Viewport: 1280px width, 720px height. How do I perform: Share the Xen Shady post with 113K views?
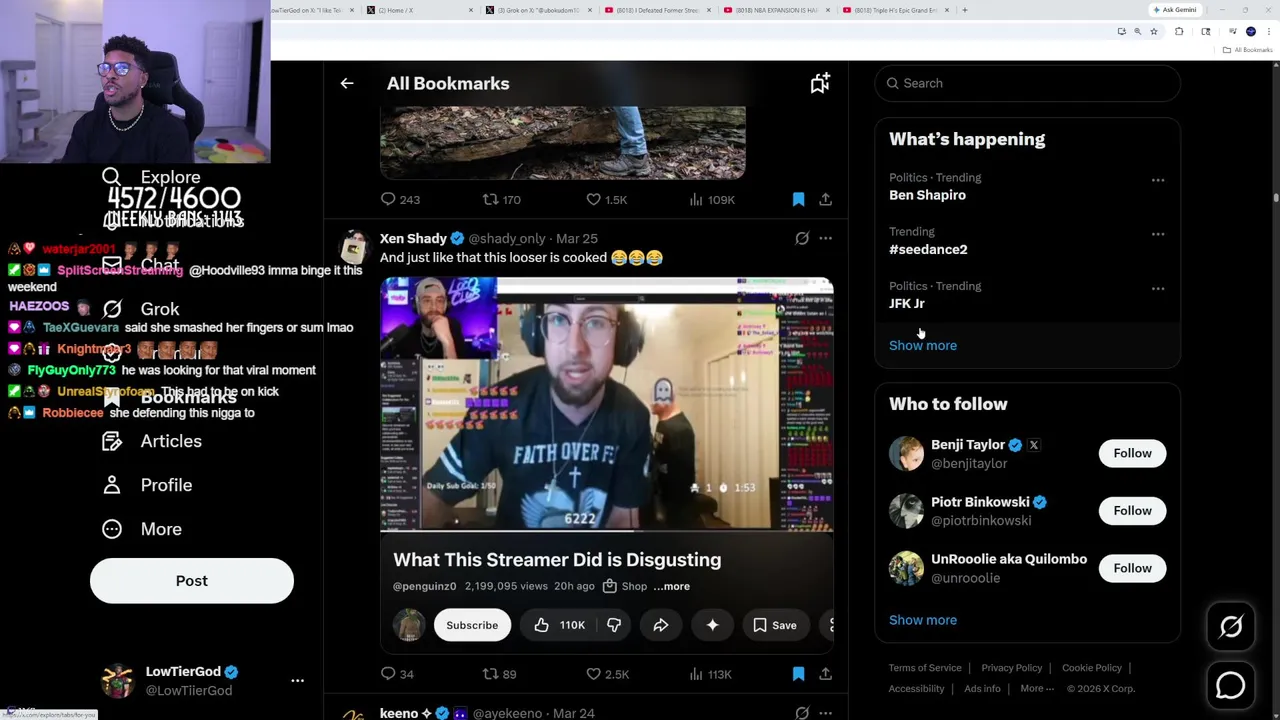pyautogui.click(x=825, y=674)
